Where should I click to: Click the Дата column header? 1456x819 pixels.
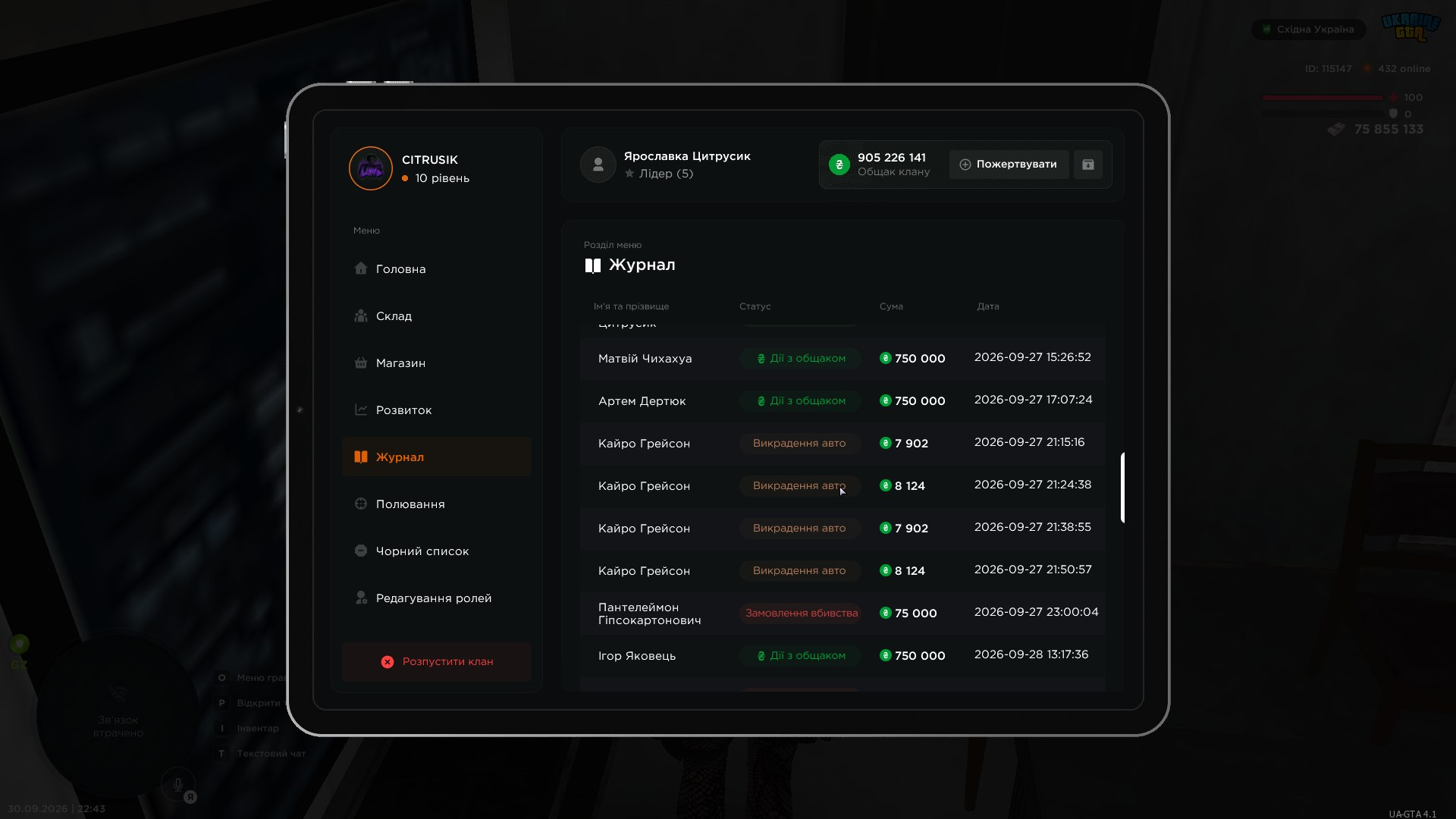coord(987,306)
